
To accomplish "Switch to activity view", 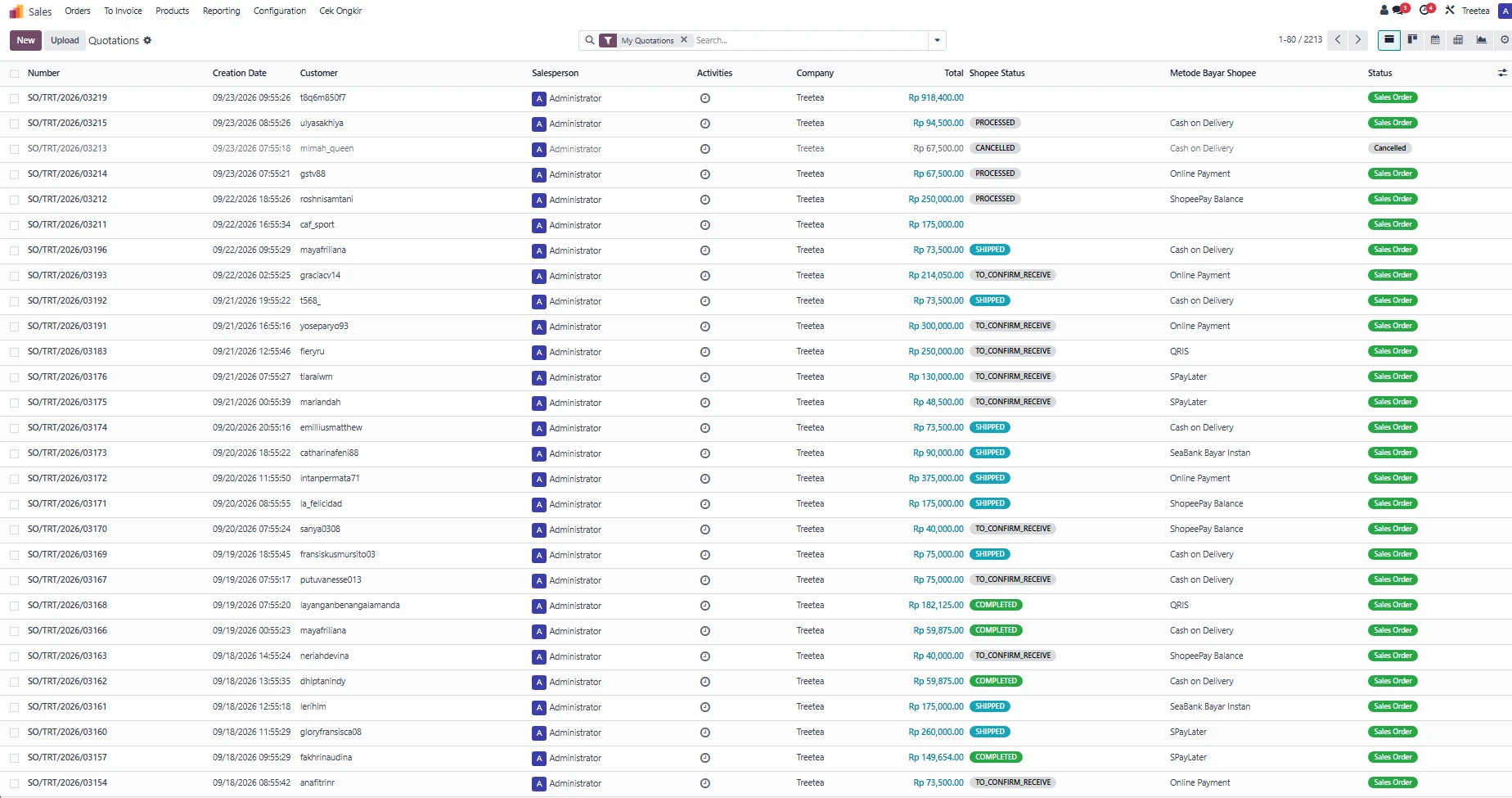I will tap(1504, 39).
